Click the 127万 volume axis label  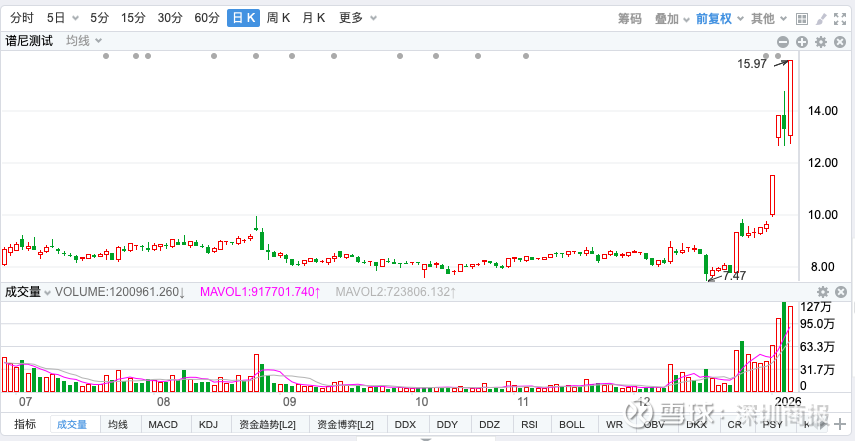[815, 307]
